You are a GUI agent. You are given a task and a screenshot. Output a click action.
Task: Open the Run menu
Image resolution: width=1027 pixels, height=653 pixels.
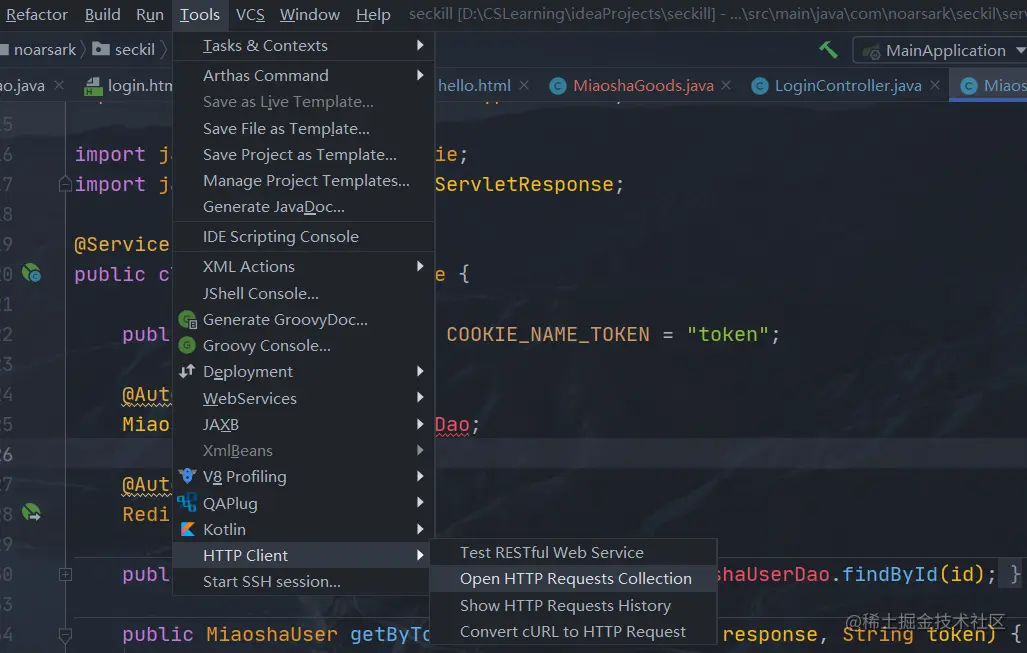[x=150, y=14]
